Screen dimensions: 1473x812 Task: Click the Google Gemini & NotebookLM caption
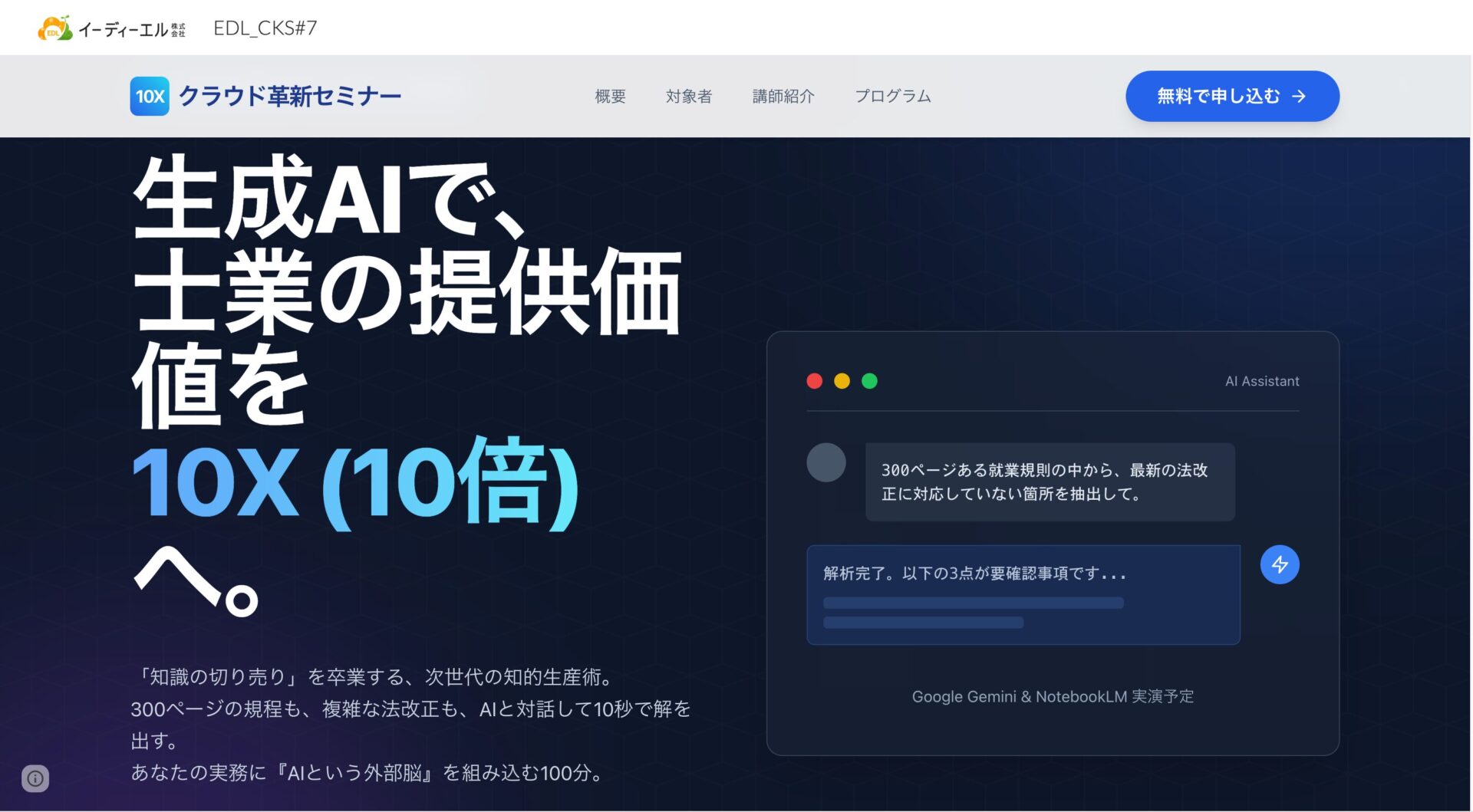pyautogui.click(x=1053, y=696)
